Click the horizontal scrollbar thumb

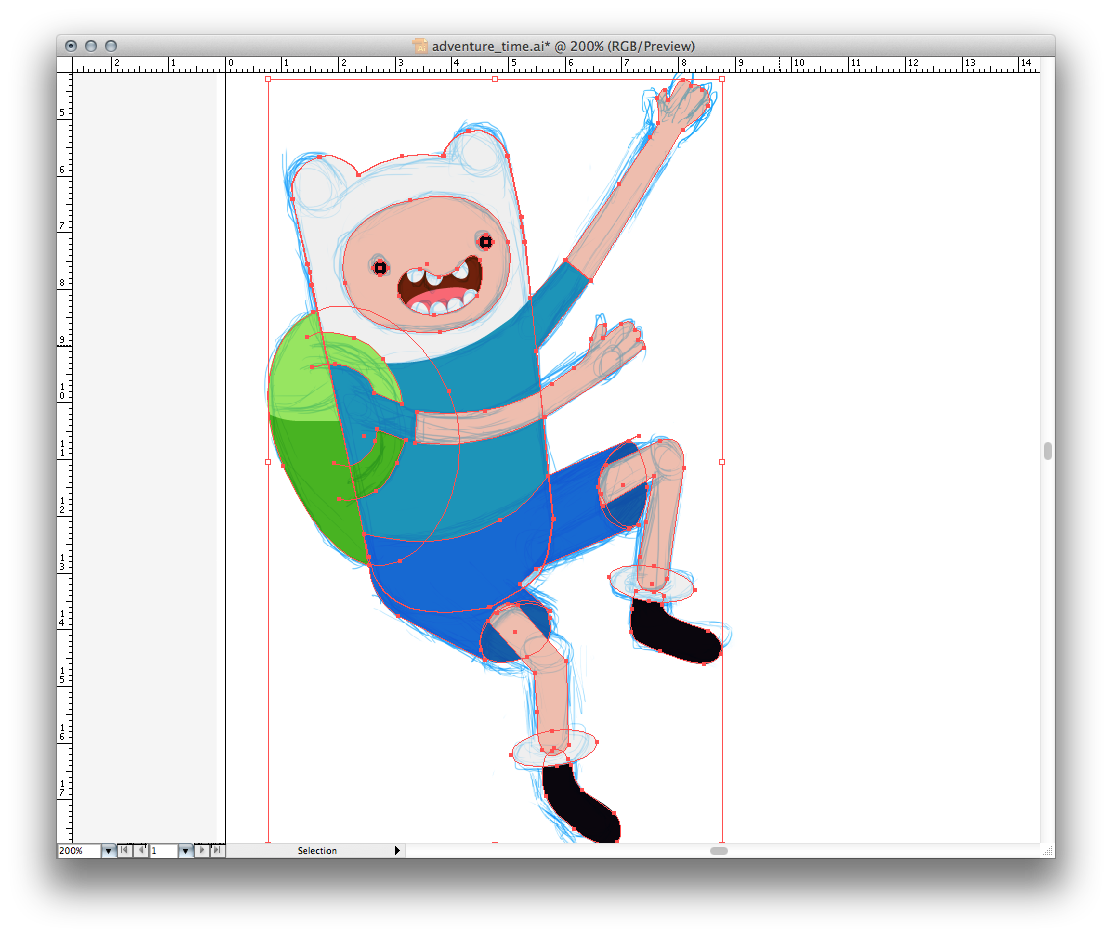719,851
